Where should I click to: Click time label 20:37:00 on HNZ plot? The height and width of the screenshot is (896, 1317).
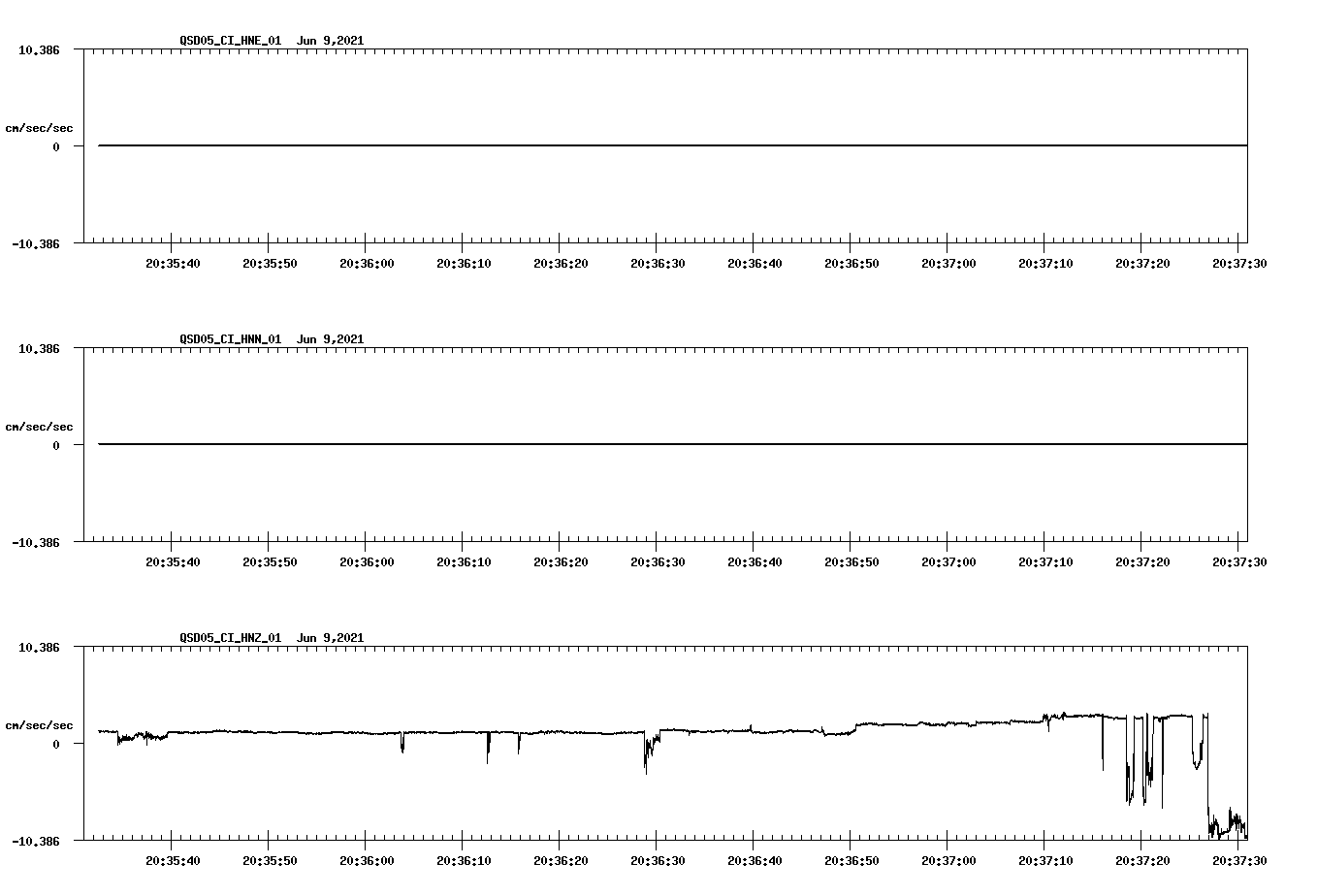point(948,860)
